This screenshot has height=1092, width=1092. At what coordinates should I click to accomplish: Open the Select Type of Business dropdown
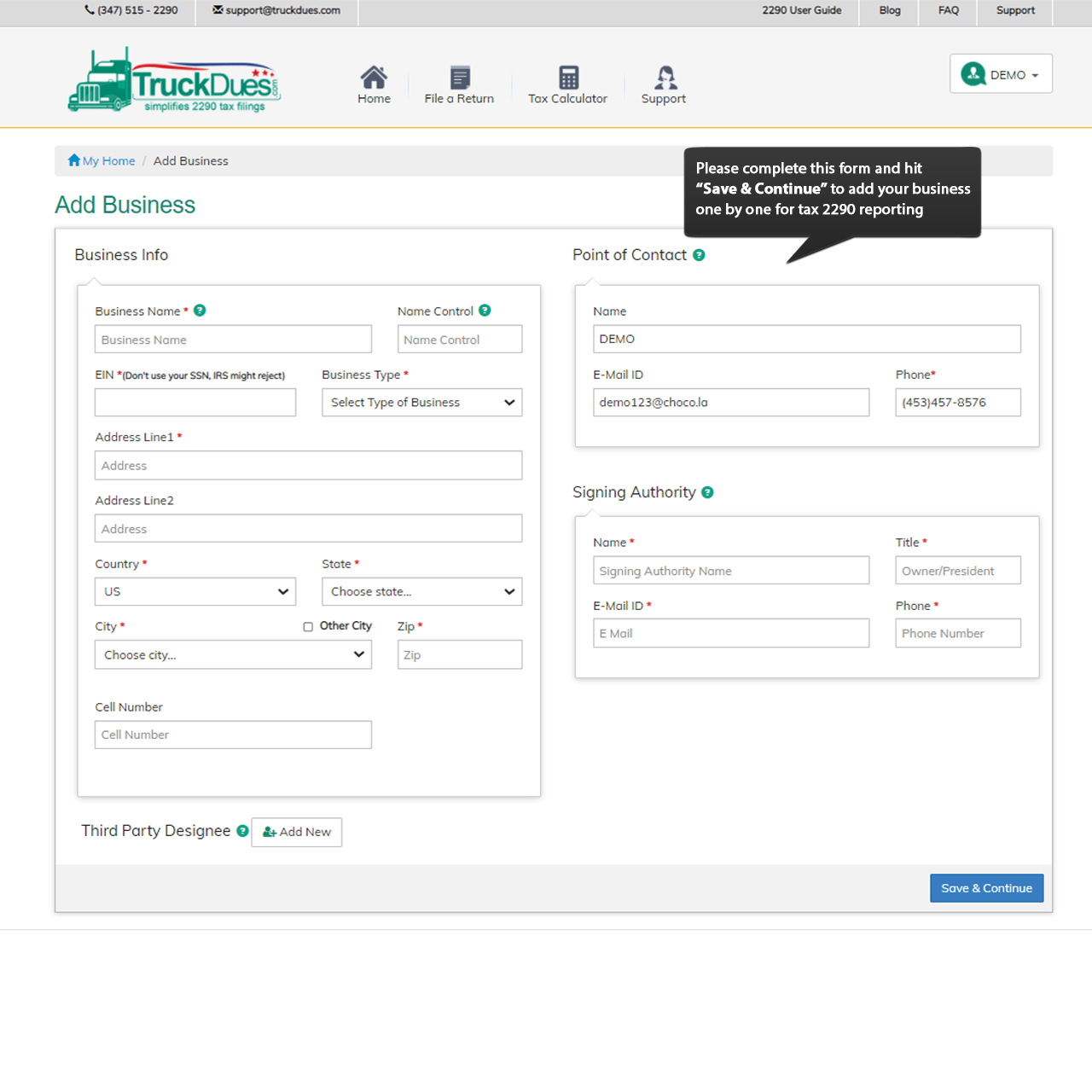421,403
